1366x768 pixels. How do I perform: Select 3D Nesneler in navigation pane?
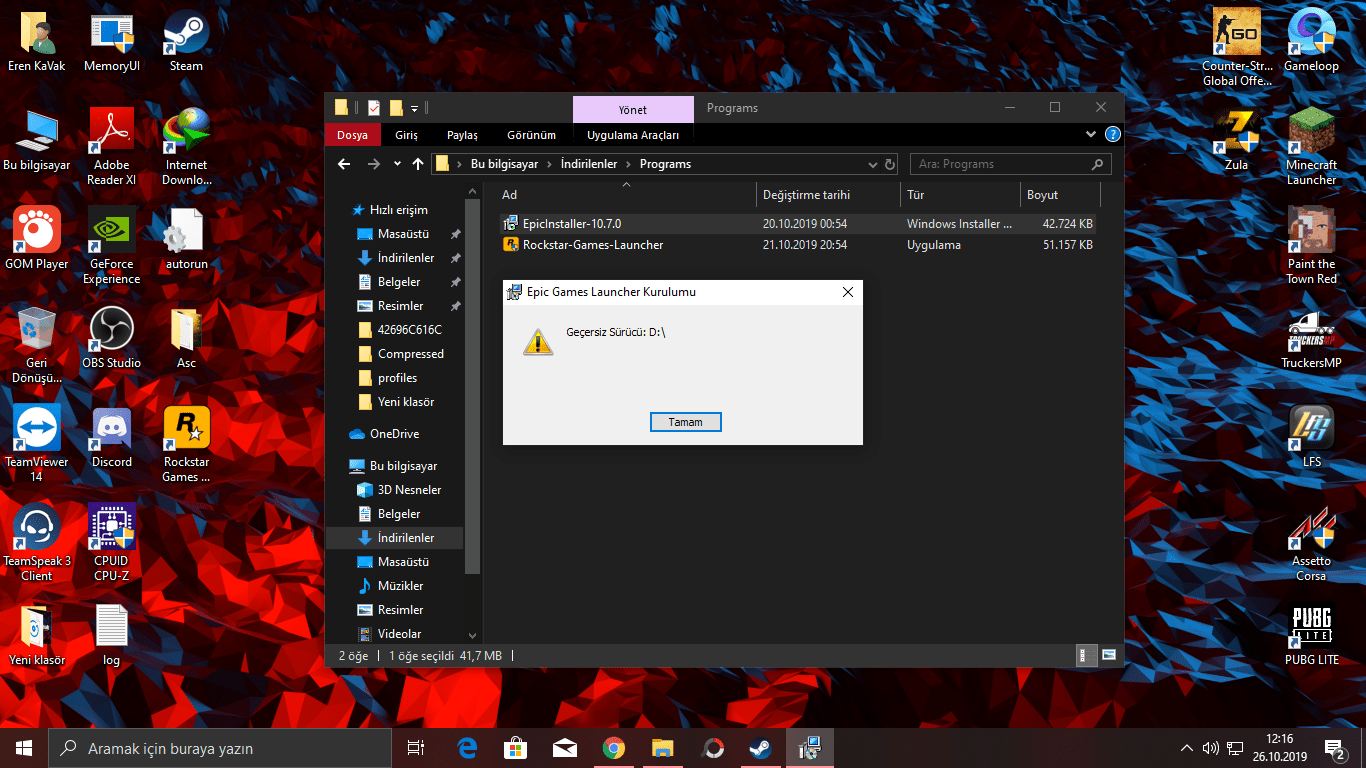pyautogui.click(x=409, y=490)
